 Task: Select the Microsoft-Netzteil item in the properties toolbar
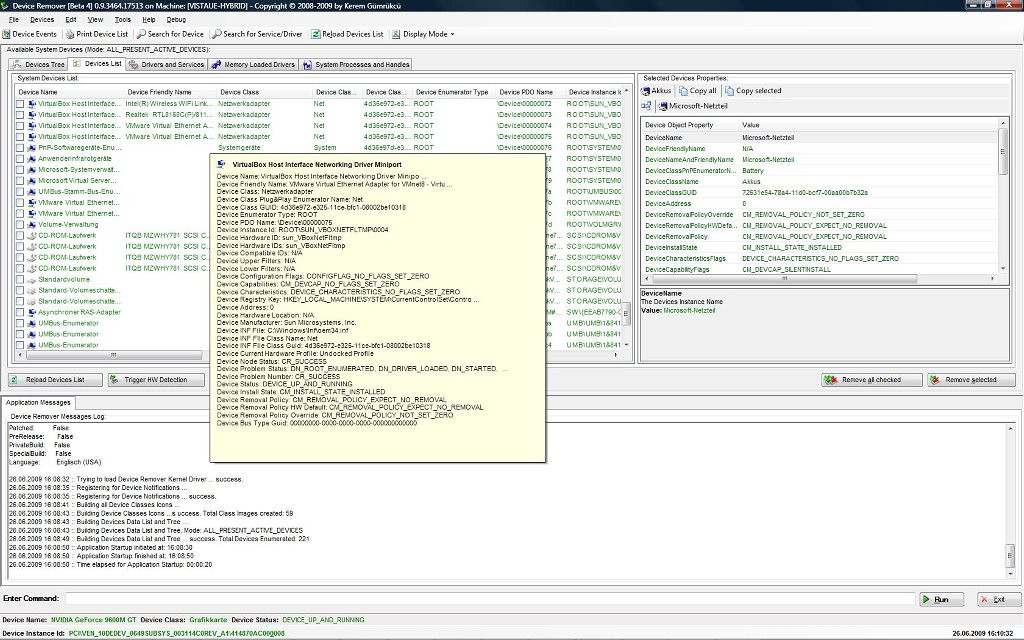tap(693, 106)
